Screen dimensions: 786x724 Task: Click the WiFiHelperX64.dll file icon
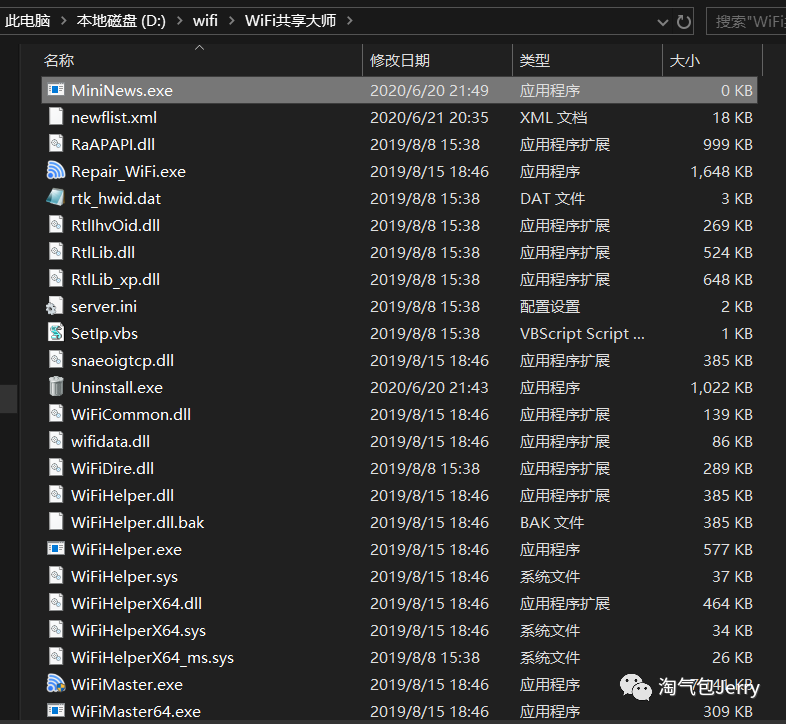(56, 603)
